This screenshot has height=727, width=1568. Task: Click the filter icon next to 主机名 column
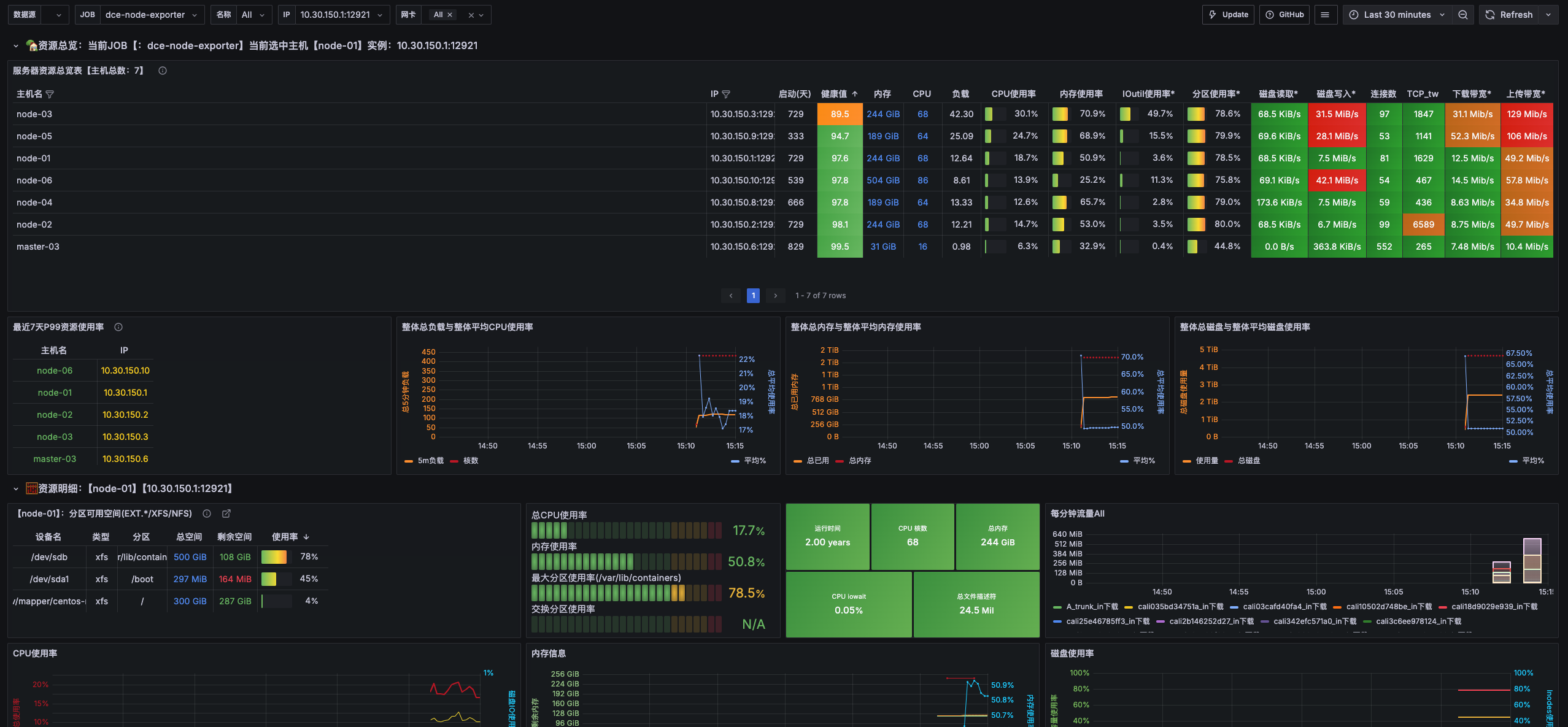tap(50, 94)
